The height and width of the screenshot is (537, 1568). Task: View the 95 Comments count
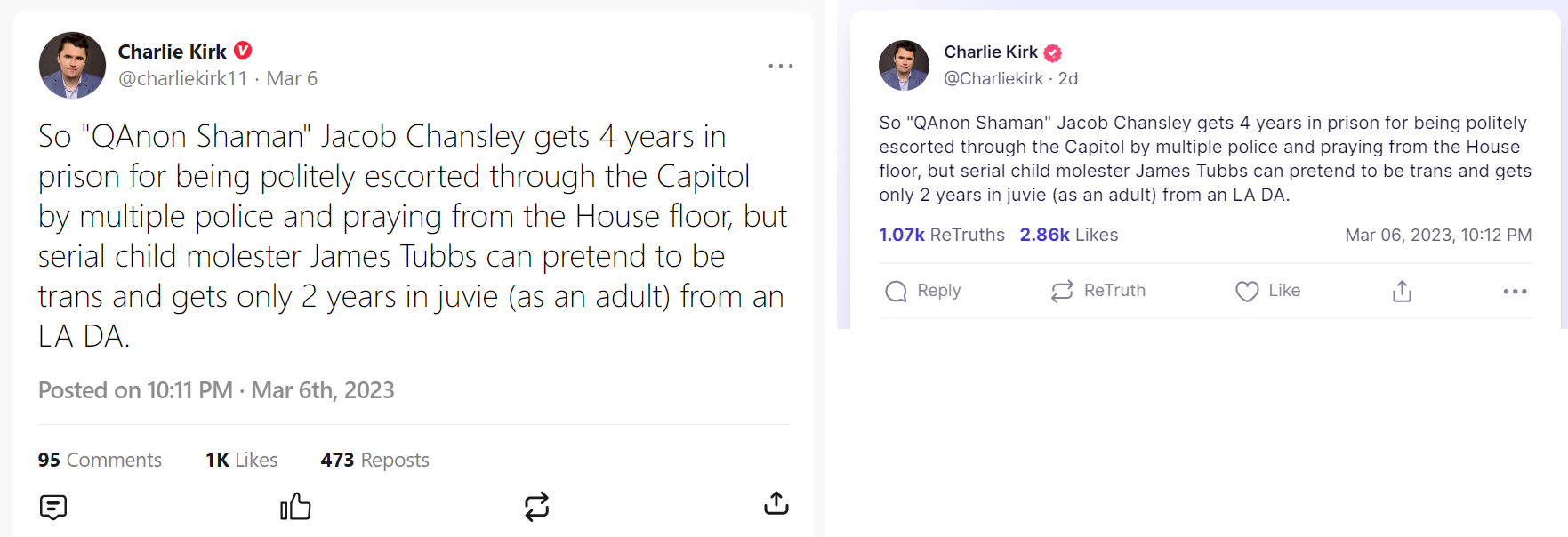[x=100, y=460]
